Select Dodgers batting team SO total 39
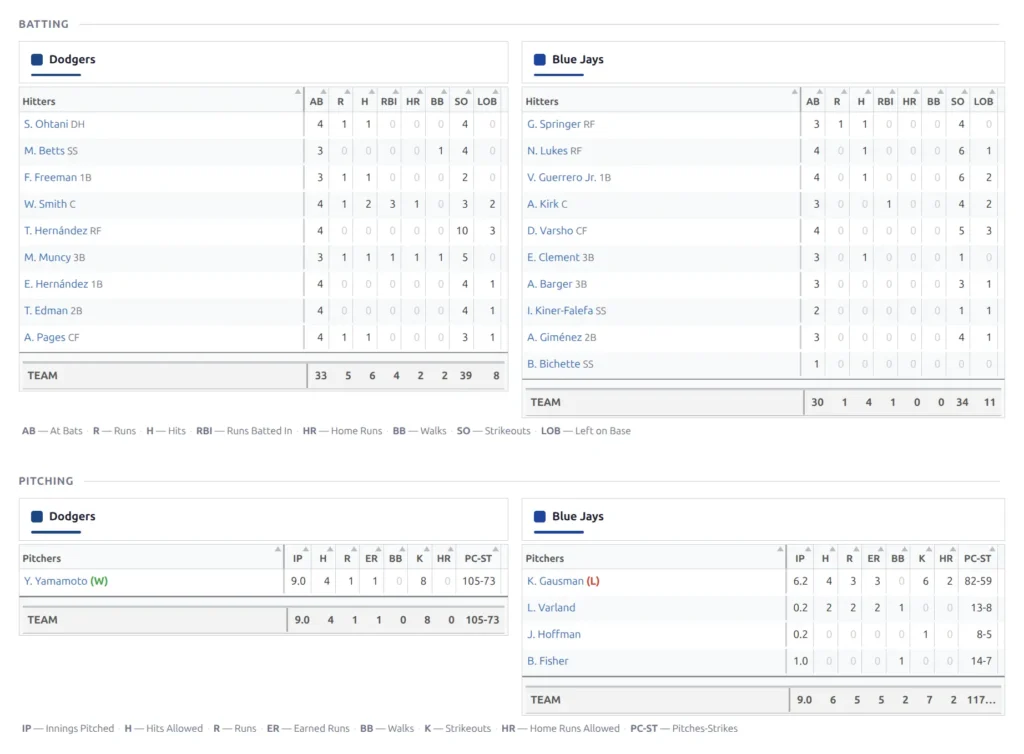This screenshot has height=754, width=1024. (466, 376)
